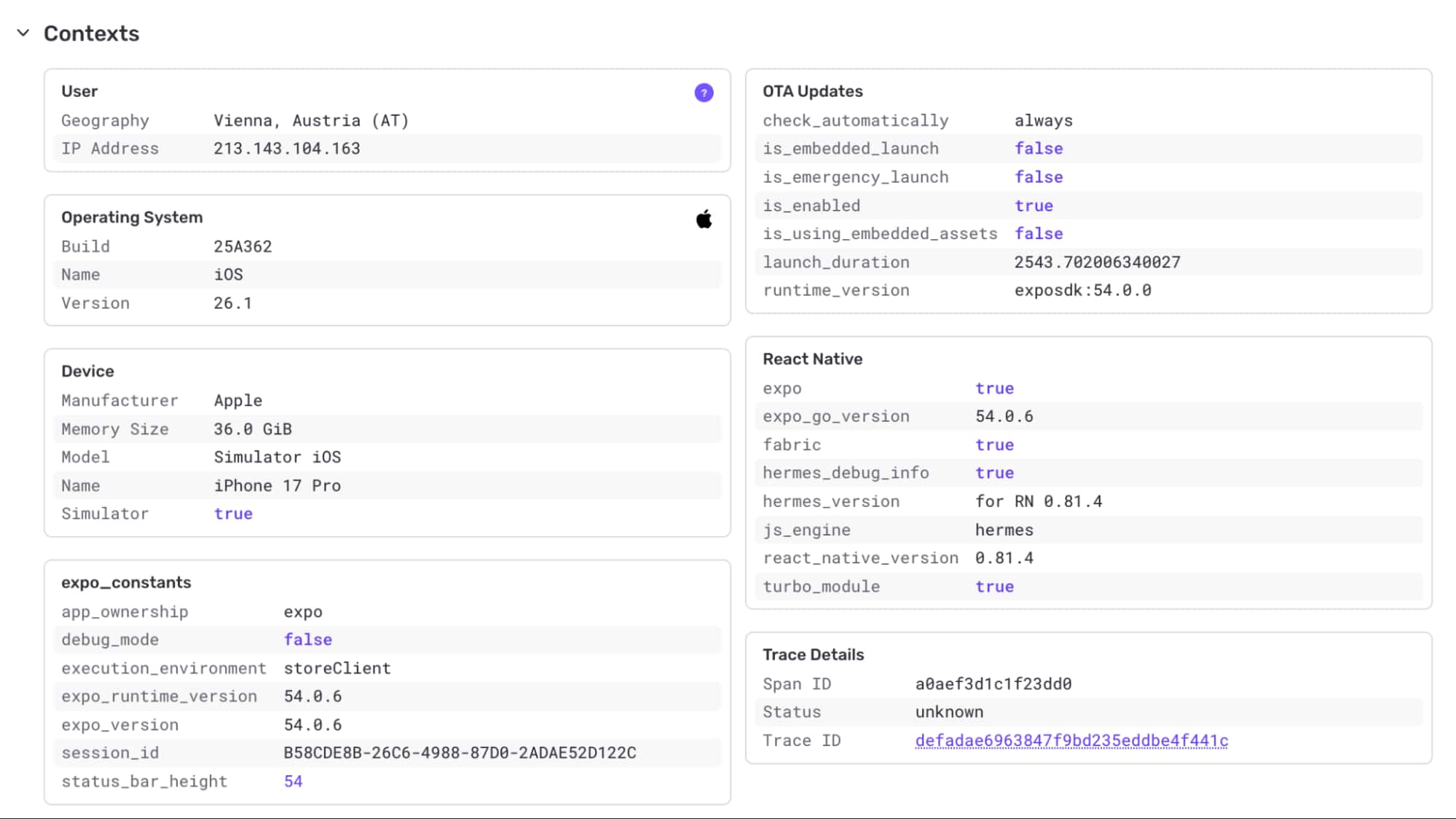Viewport: 1456px width, 819px height.
Task: Collapse the Contexts section chevron
Action: coord(23,33)
